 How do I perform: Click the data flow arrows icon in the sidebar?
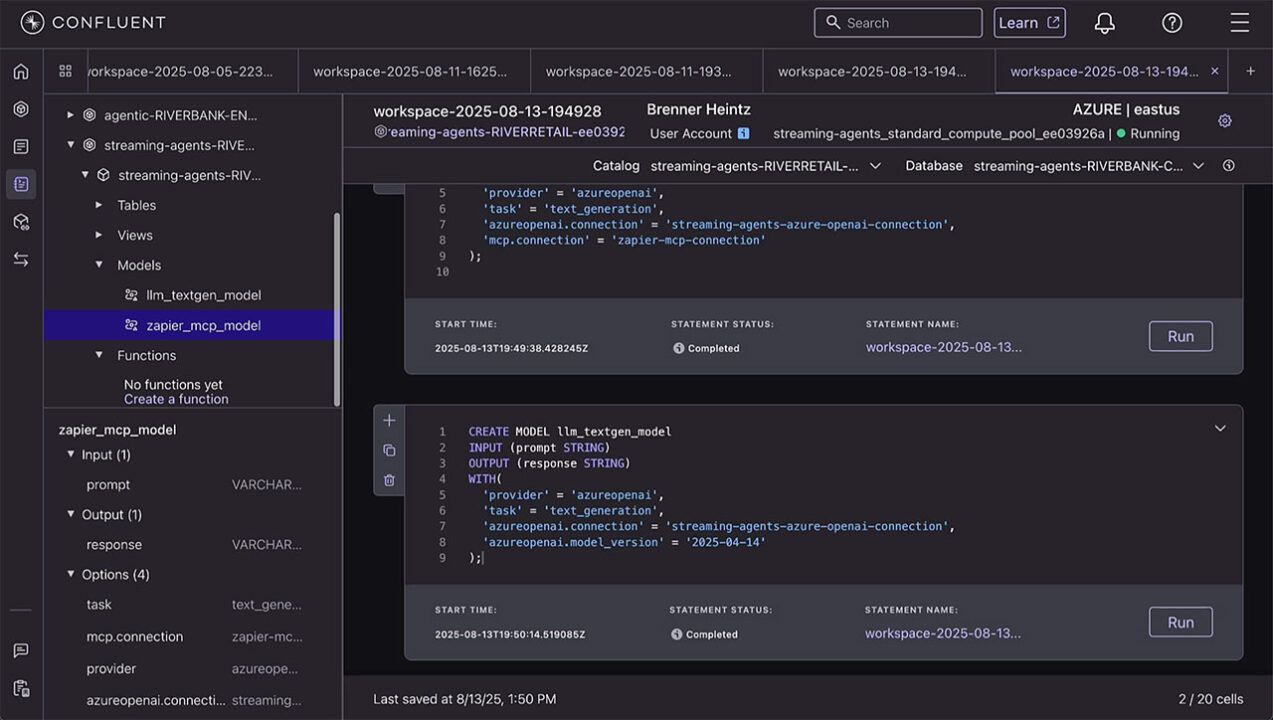point(20,258)
